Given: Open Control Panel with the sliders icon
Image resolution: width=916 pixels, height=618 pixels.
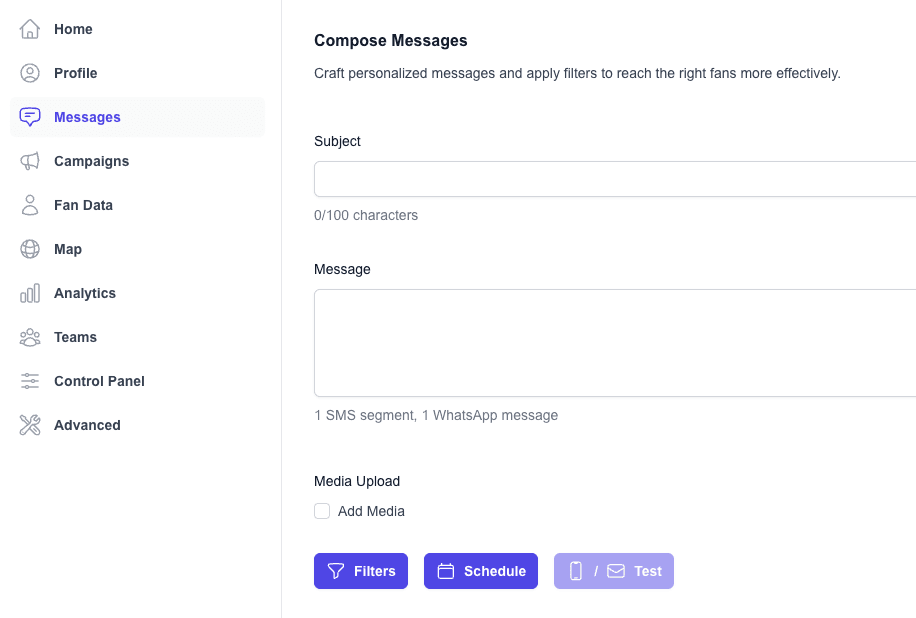Looking at the screenshot, I should [x=30, y=381].
